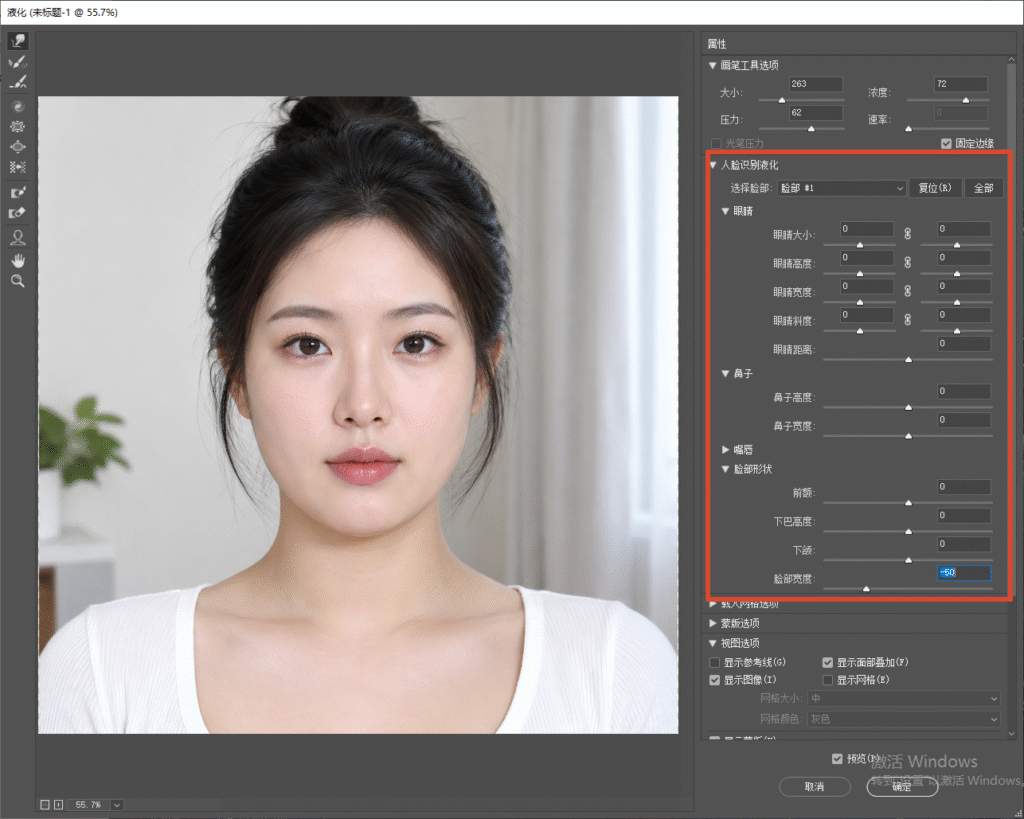Click the 鼻子宽度 slider handle

point(908,436)
